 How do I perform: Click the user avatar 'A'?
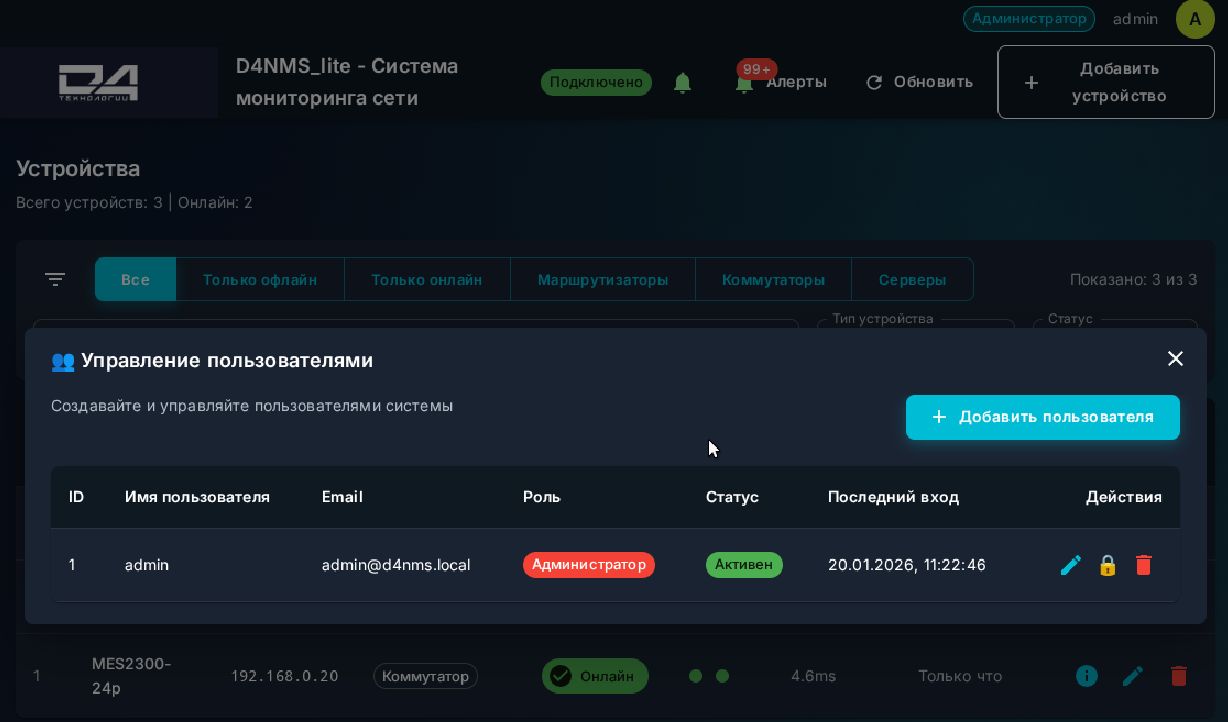pos(1195,19)
